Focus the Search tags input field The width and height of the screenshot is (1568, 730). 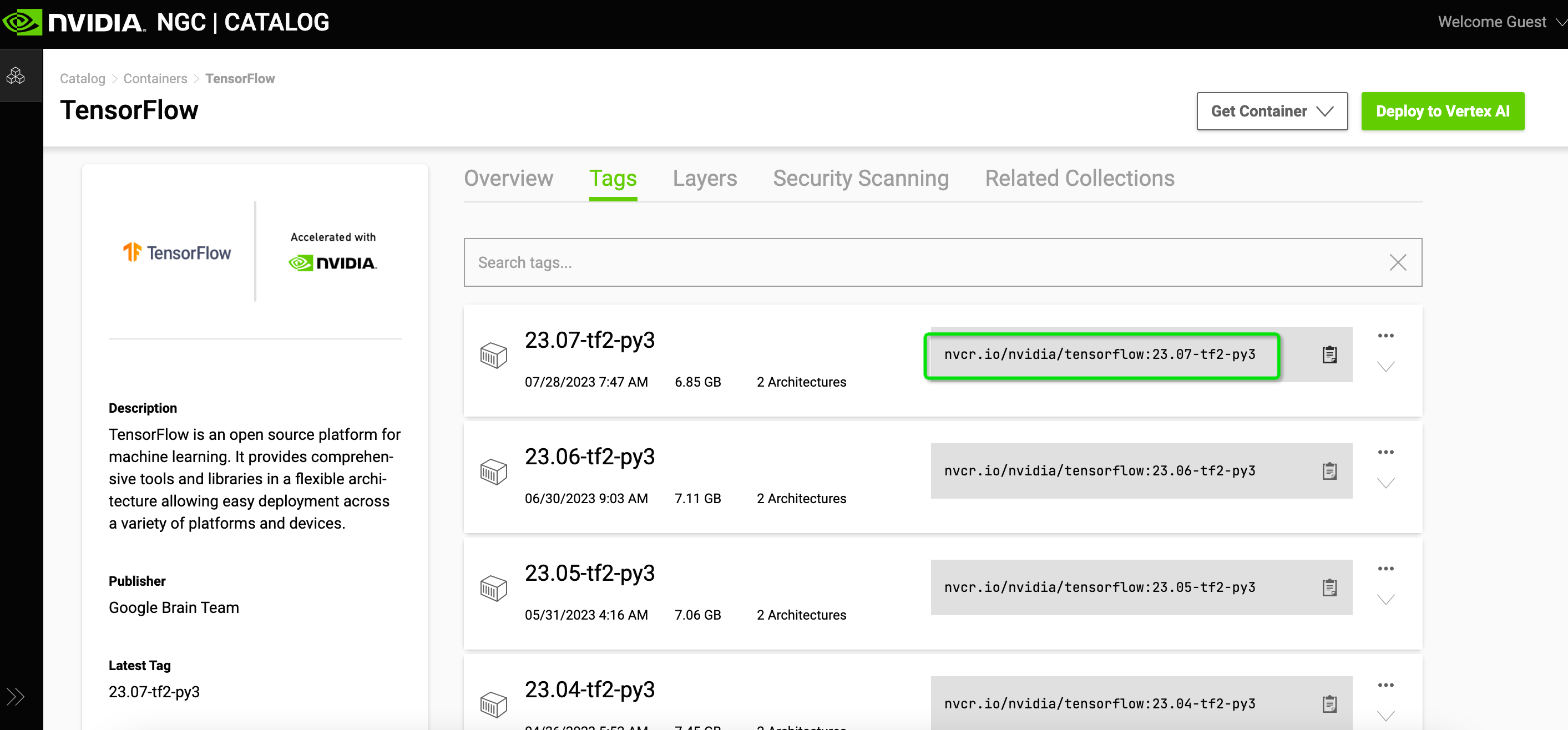coord(943,262)
